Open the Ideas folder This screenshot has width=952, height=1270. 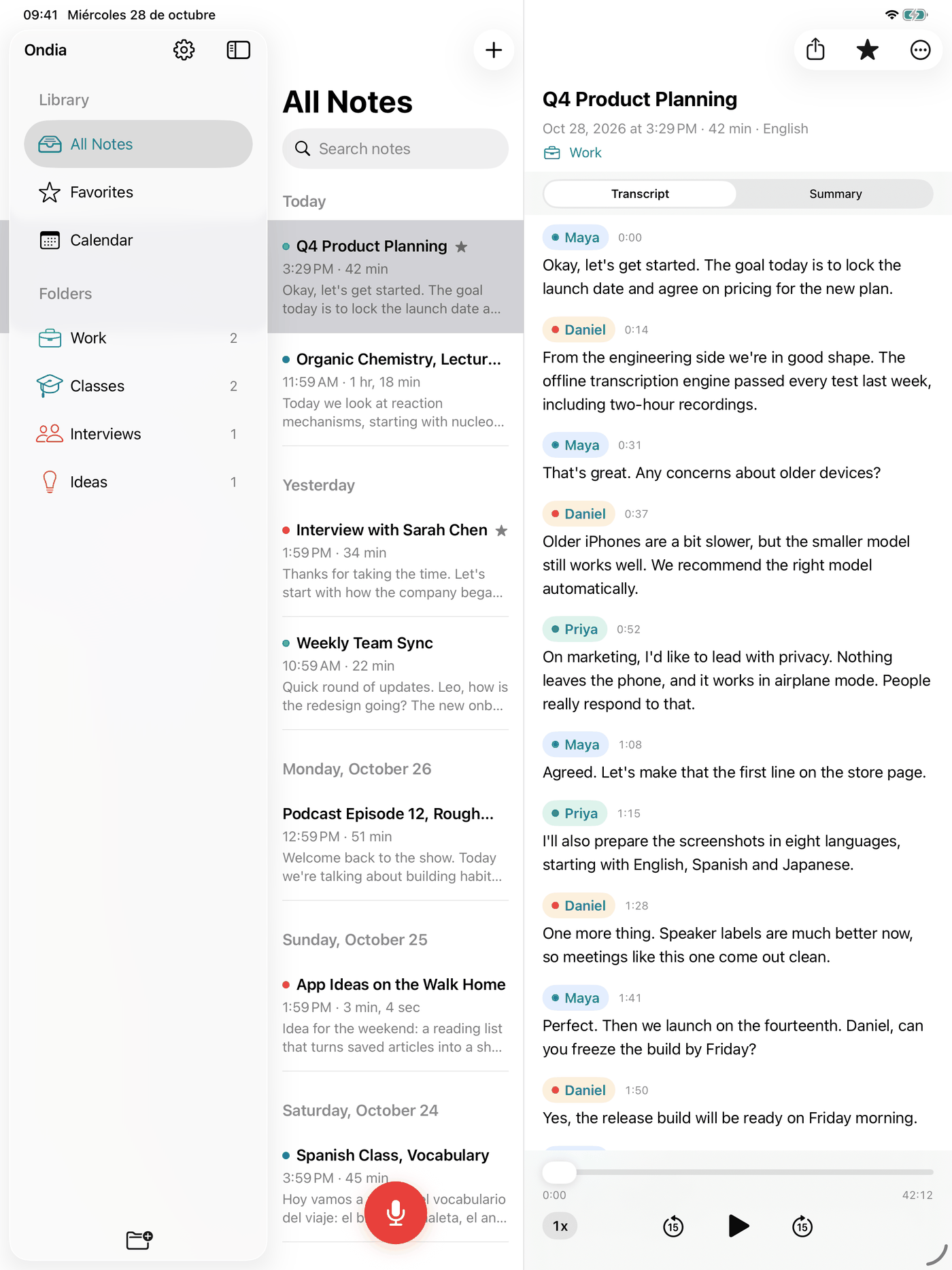click(138, 482)
